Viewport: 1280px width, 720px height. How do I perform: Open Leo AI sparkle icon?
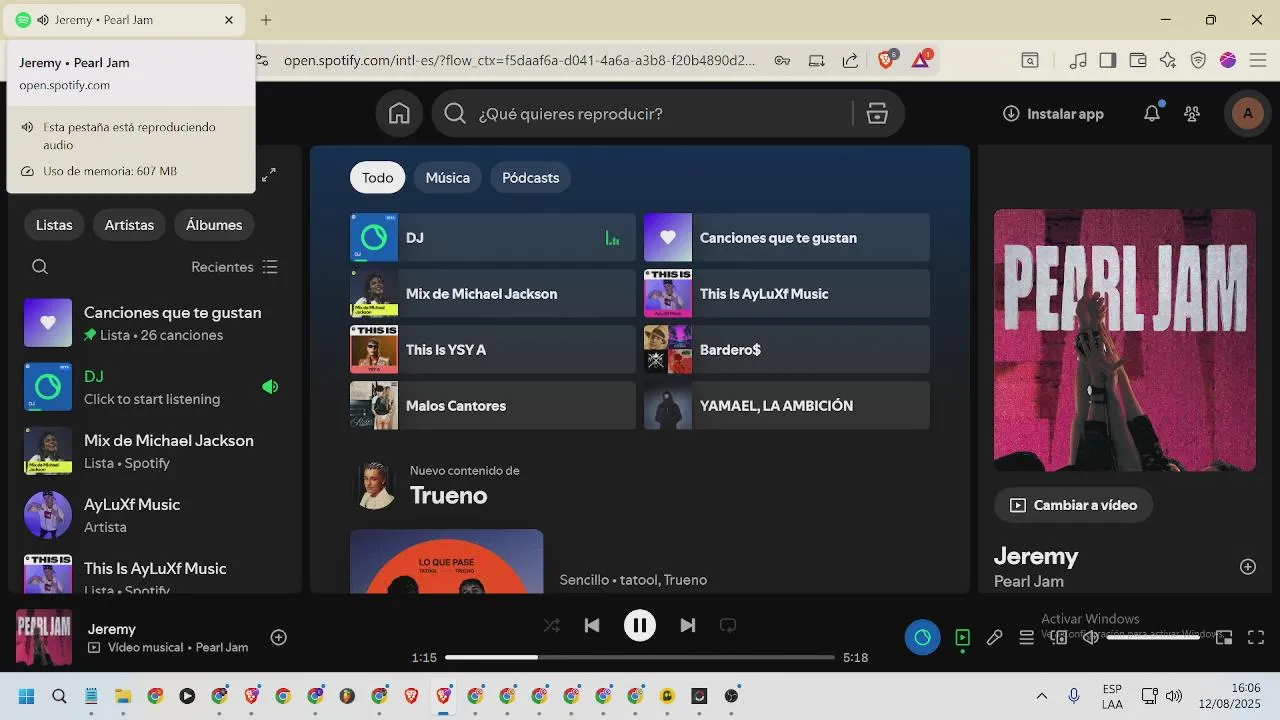click(1168, 60)
